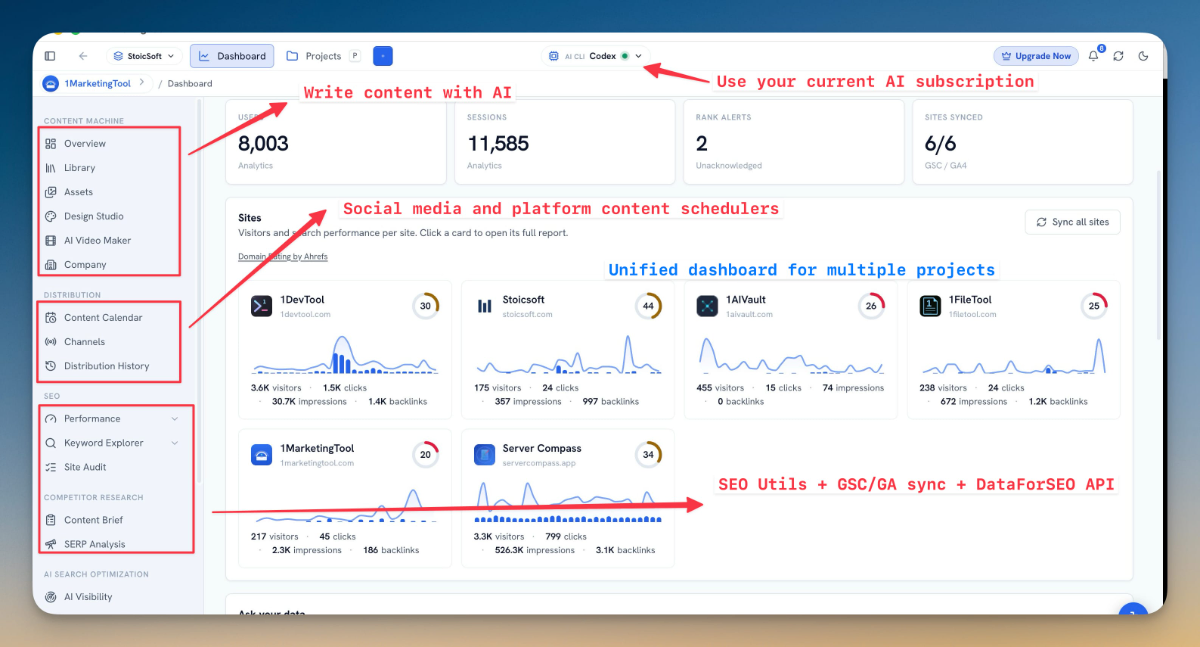Click the Sync all sites button
The height and width of the screenshot is (647, 1200).
(x=1073, y=222)
